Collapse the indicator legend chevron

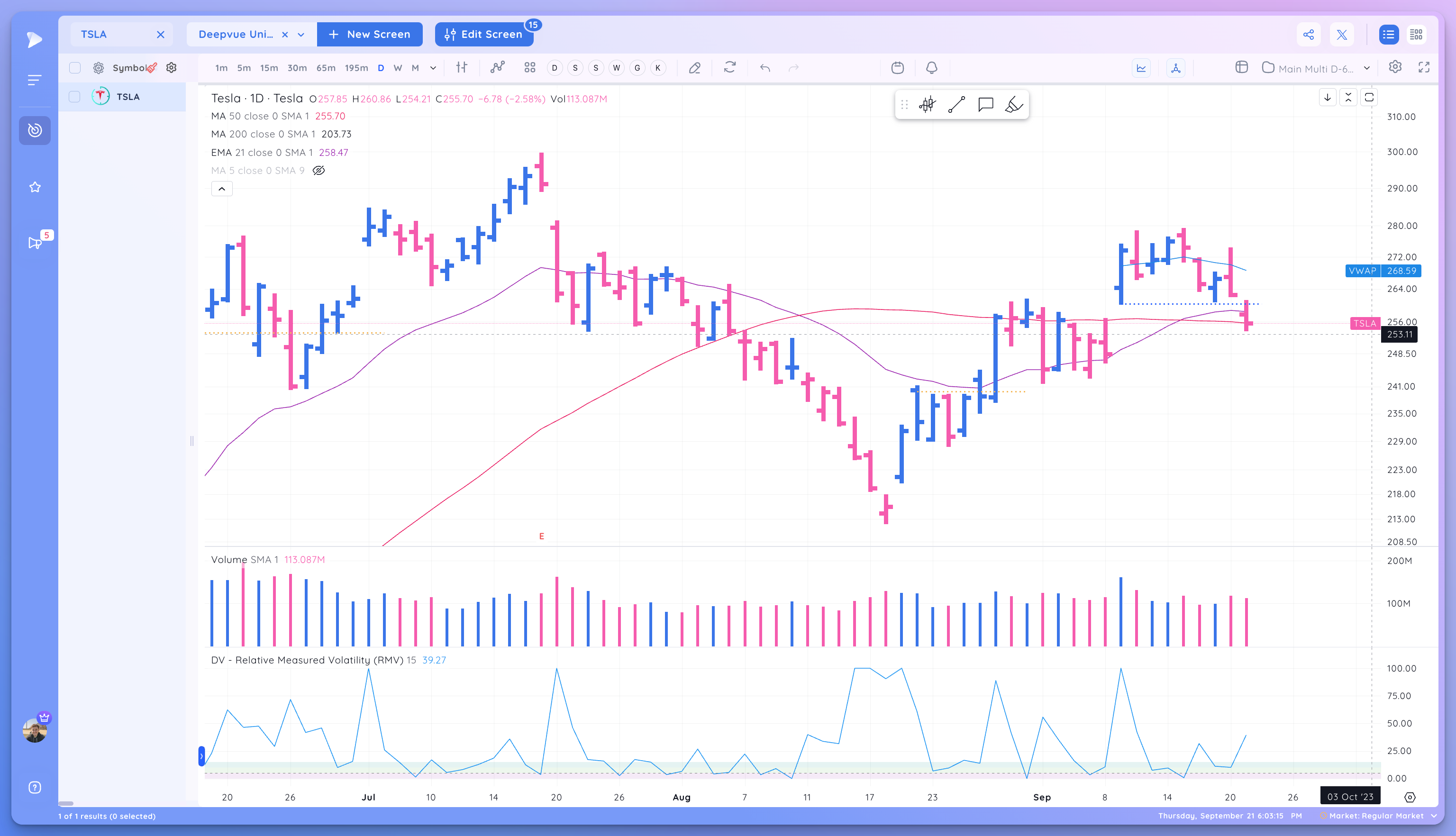(x=222, y=189)
